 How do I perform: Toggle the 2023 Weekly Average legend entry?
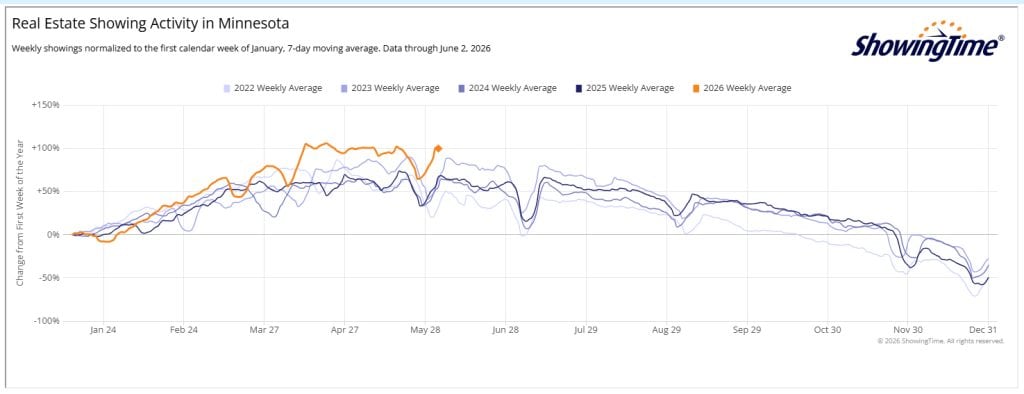pyautogui.click(x=390, y=88)
